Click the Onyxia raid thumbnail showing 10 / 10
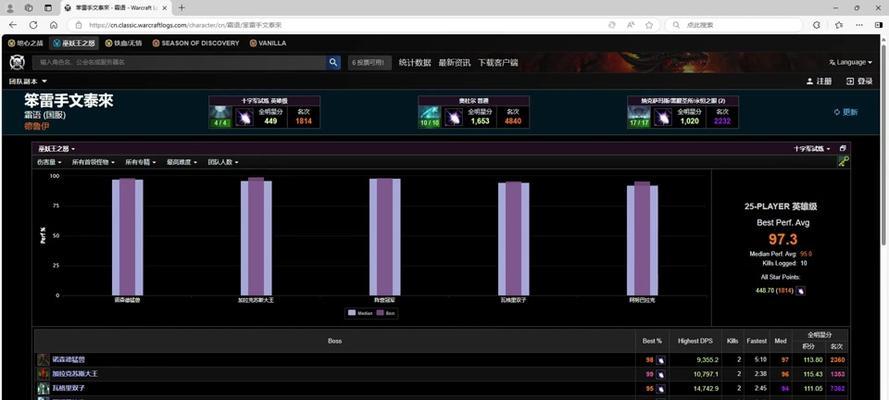The width and height of the screenshot is (889, 400). (x=429, y=117)
